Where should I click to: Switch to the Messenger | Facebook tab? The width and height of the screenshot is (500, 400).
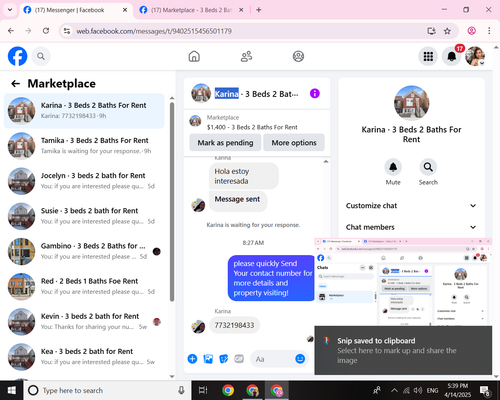click(75, 10)
